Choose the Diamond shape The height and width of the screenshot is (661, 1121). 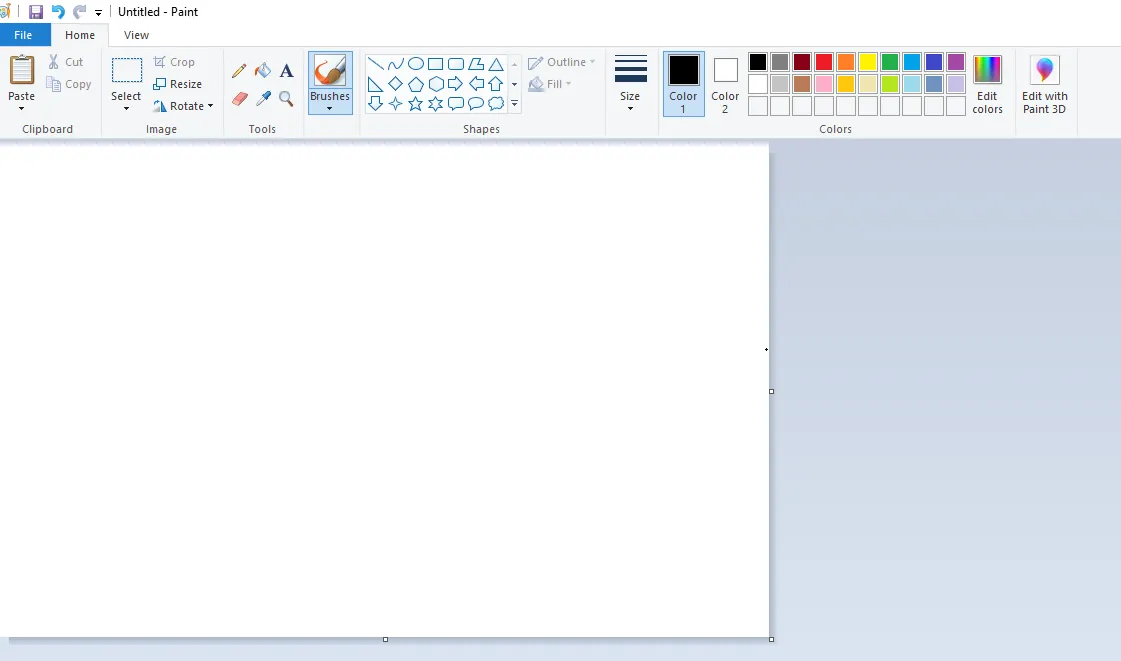pos(395,84)
